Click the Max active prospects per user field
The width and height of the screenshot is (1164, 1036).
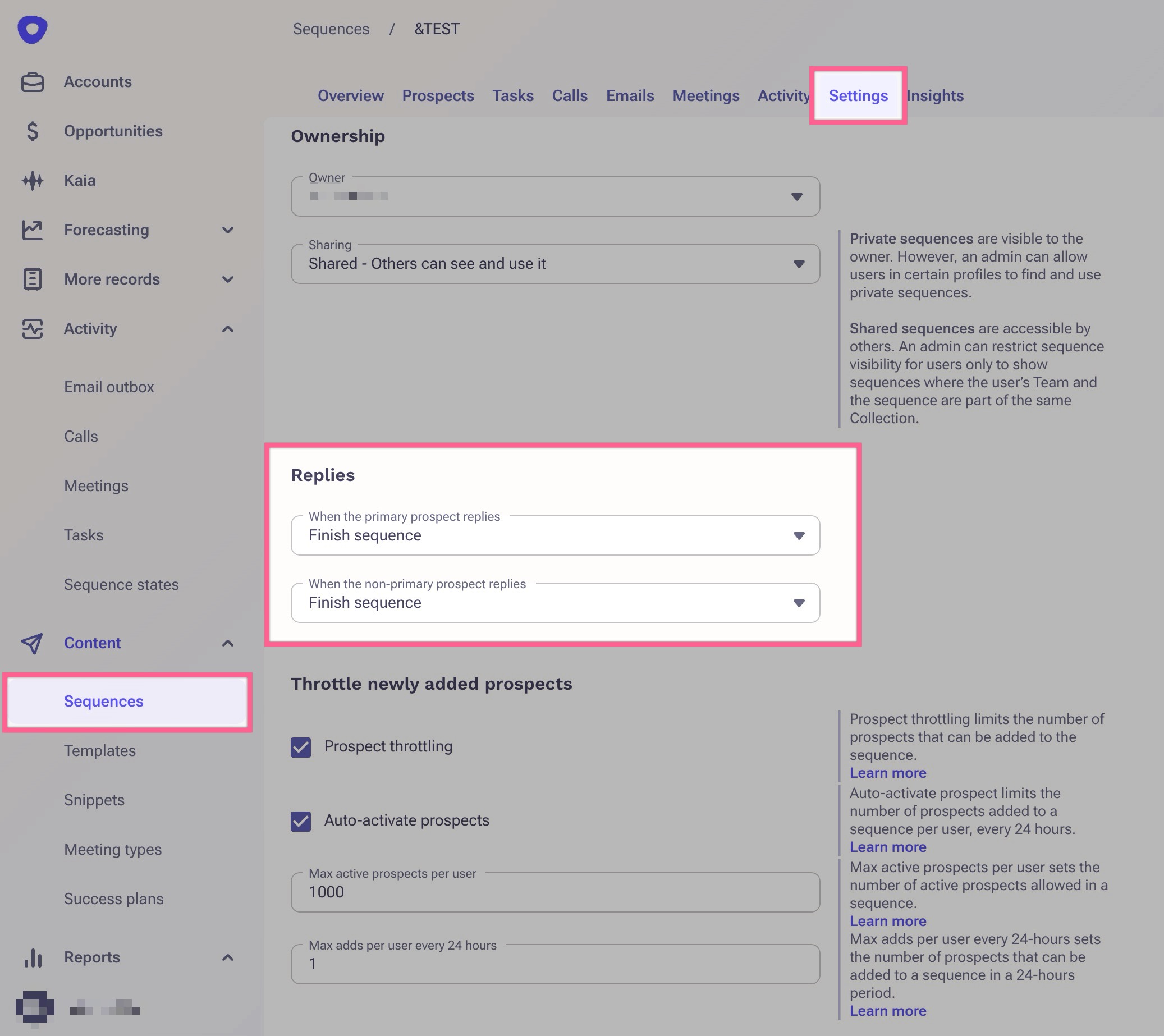pos(554,892)
